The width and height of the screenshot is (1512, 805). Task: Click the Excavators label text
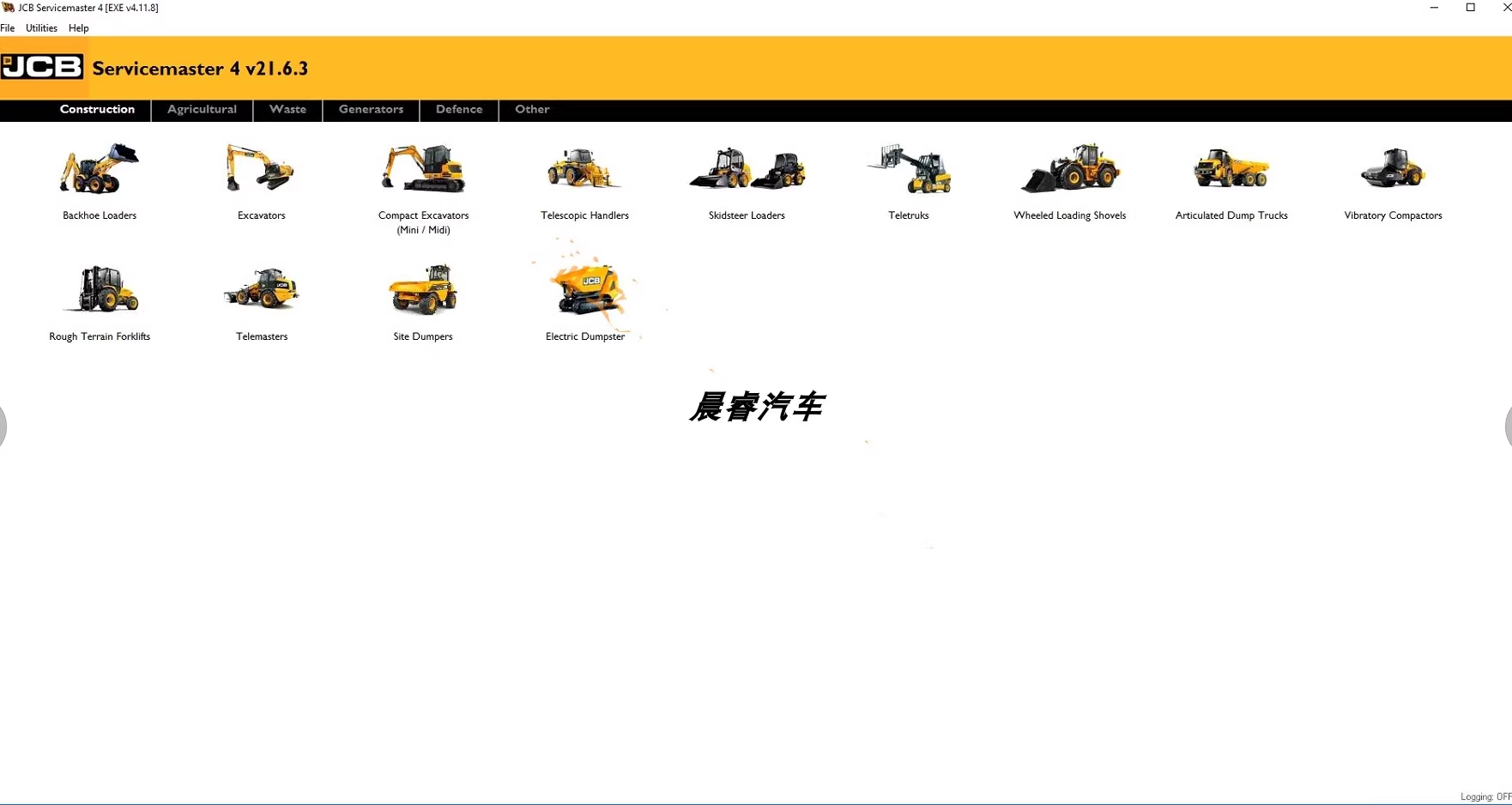click(x=261, y=215)
